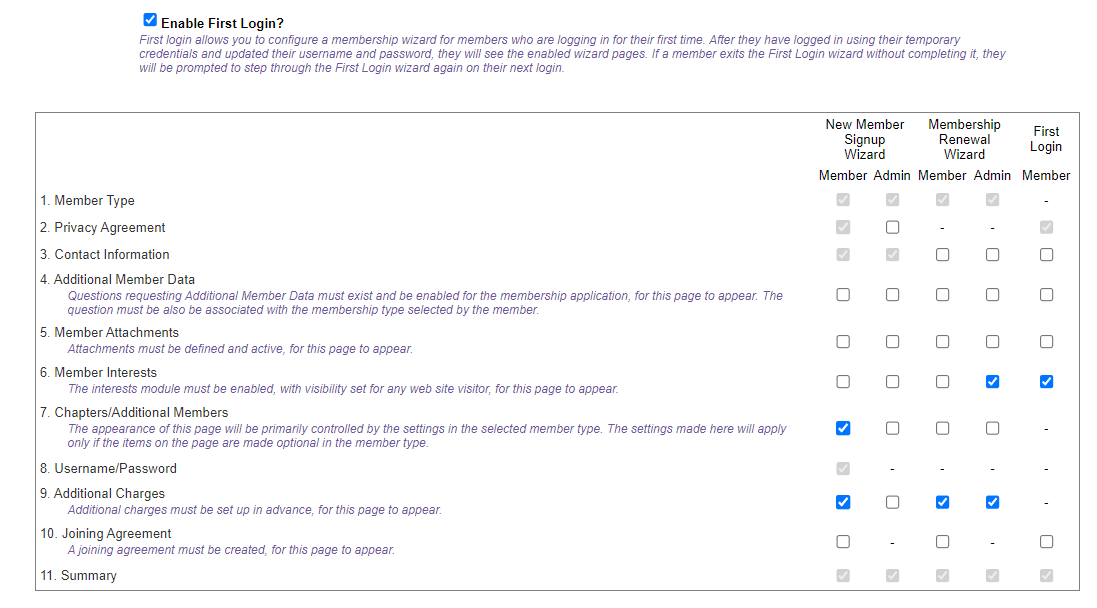Uncheck Member Interests for Renewal Wizard Admin
Screen dimensions: 1097x608
pos(992,381)
